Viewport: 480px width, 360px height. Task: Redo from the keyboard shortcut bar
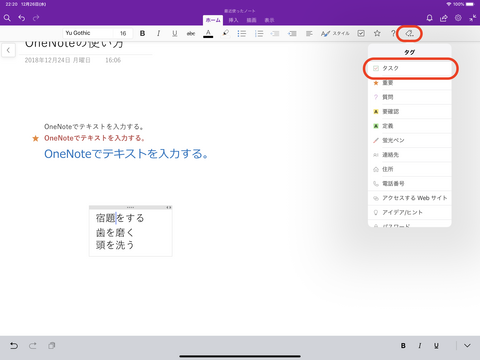click(32, 346)
